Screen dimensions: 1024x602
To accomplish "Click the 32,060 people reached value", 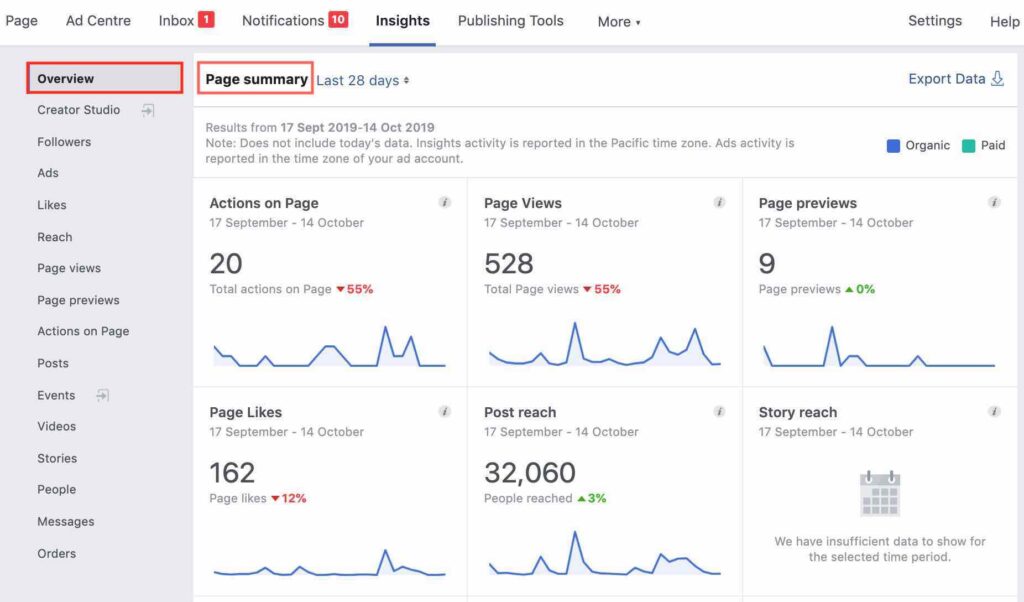I will click(x=530, y=473).
